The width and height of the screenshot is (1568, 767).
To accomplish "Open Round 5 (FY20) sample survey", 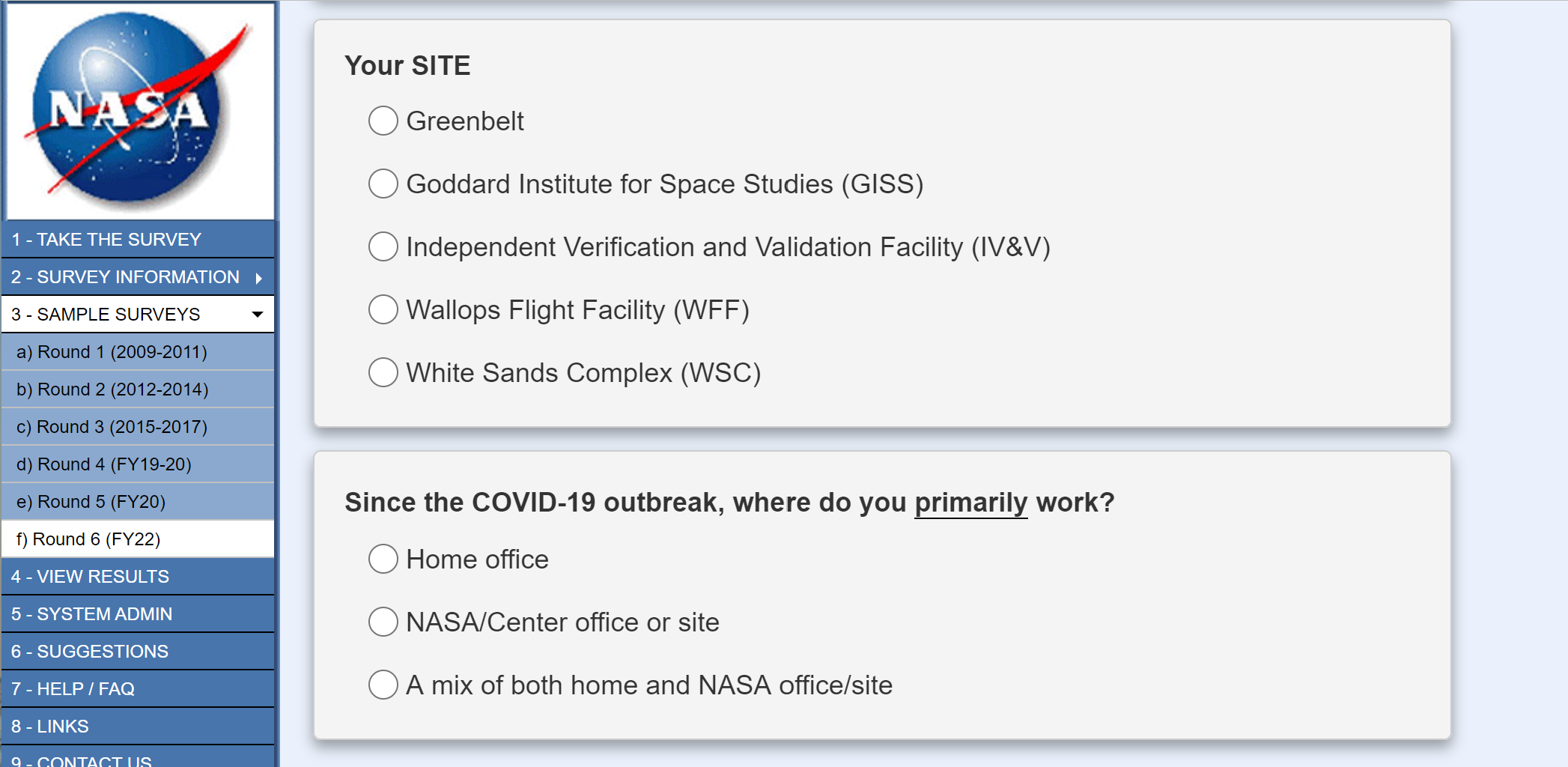I will tap(91, 502).
